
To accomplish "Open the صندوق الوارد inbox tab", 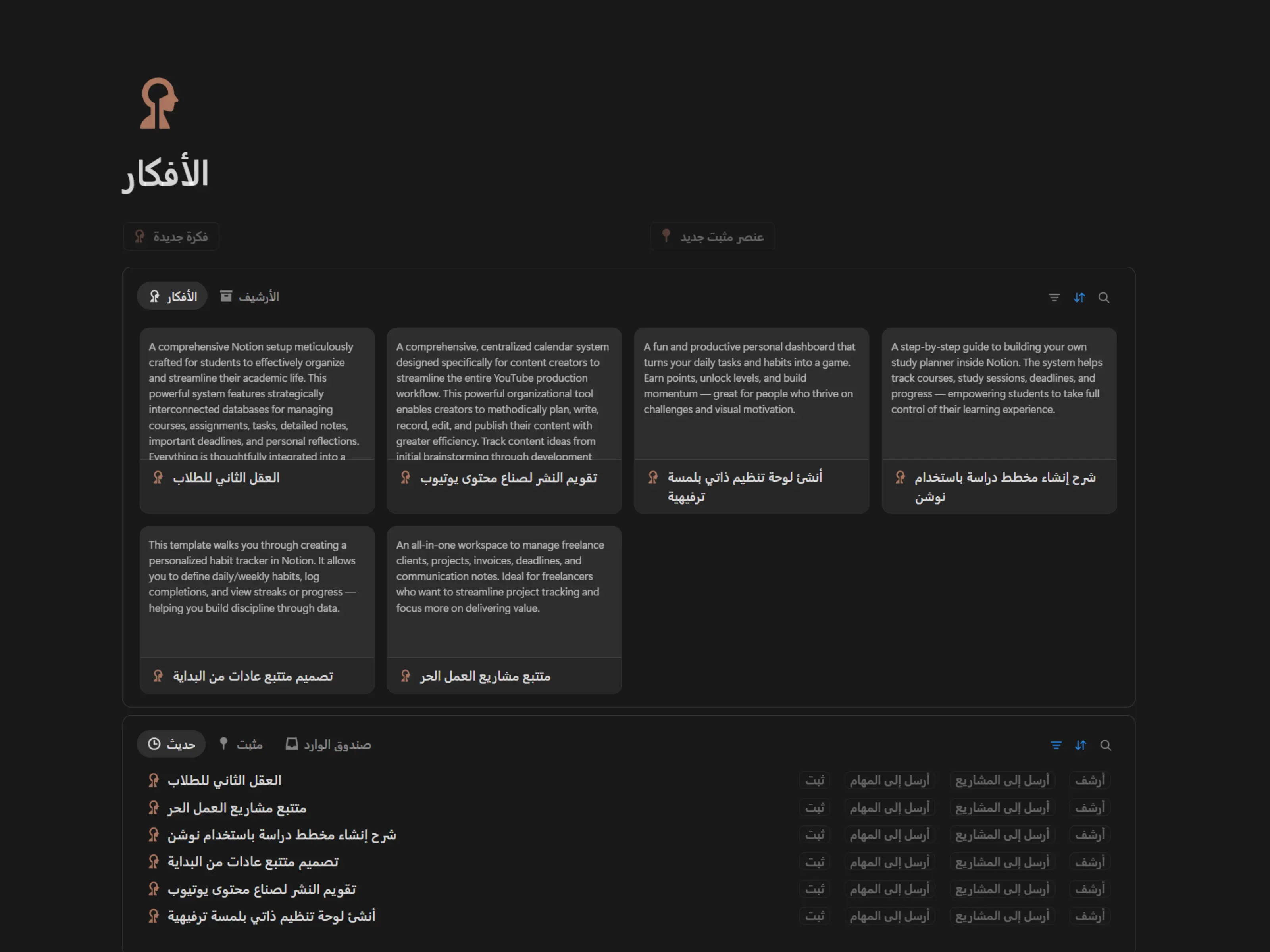I will (328, 744).
